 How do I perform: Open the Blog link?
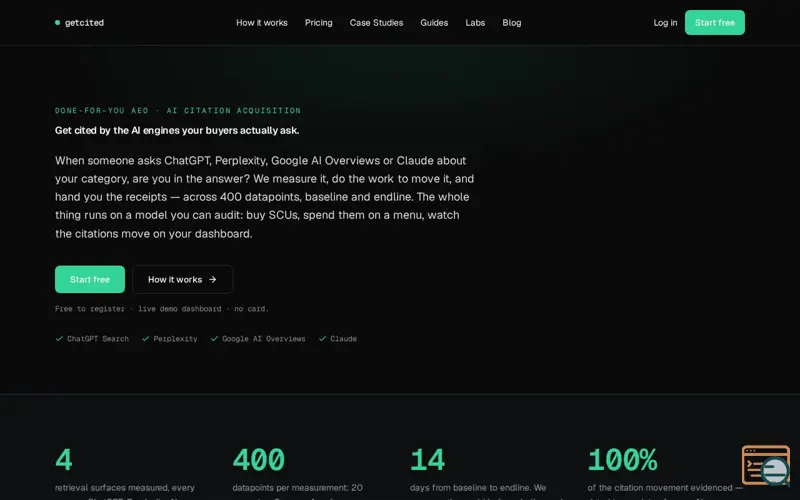(x=512, y=22)
